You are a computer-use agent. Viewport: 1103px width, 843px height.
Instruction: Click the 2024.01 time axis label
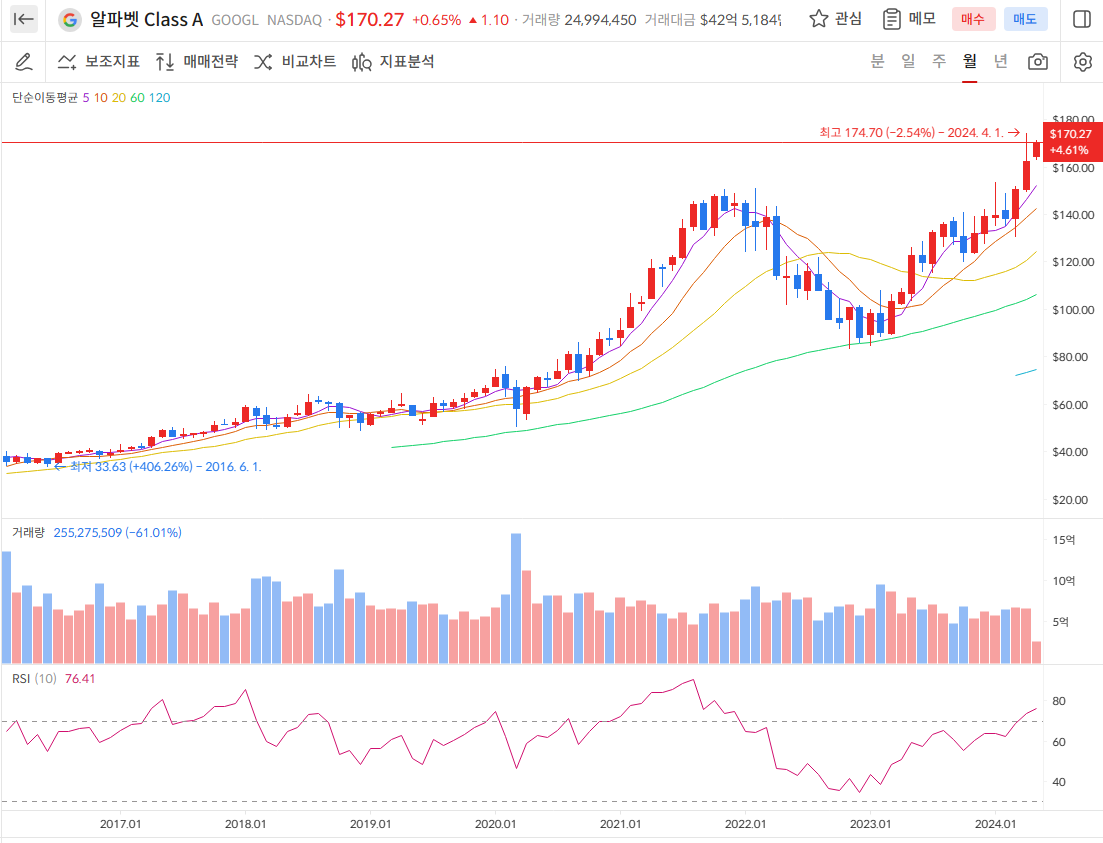point(995,823)
